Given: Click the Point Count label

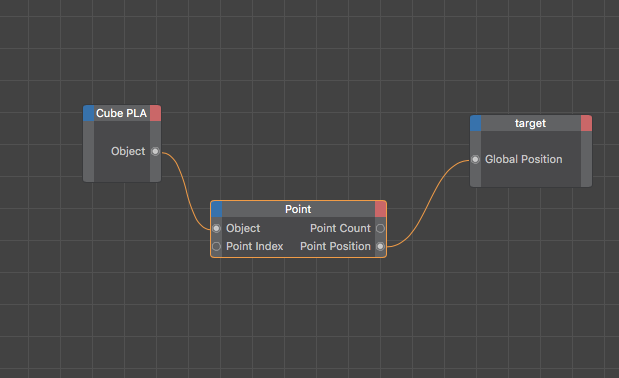Looking at the screenshot, I should (340, 228).
